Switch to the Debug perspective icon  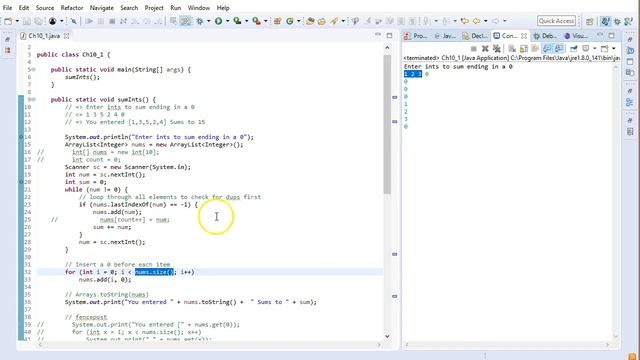[x=617, y=21]
